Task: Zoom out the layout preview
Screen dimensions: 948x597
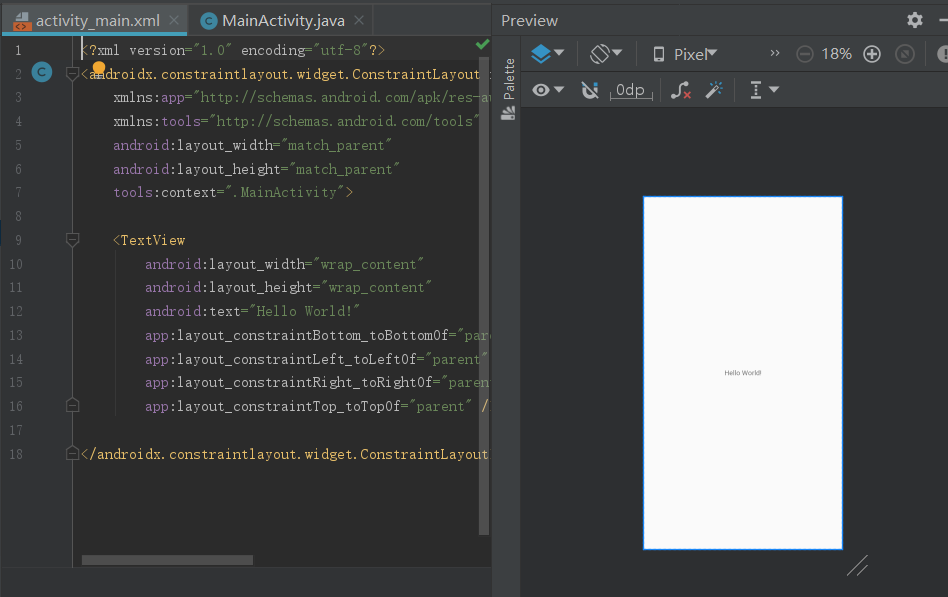Action: (804, 54)
